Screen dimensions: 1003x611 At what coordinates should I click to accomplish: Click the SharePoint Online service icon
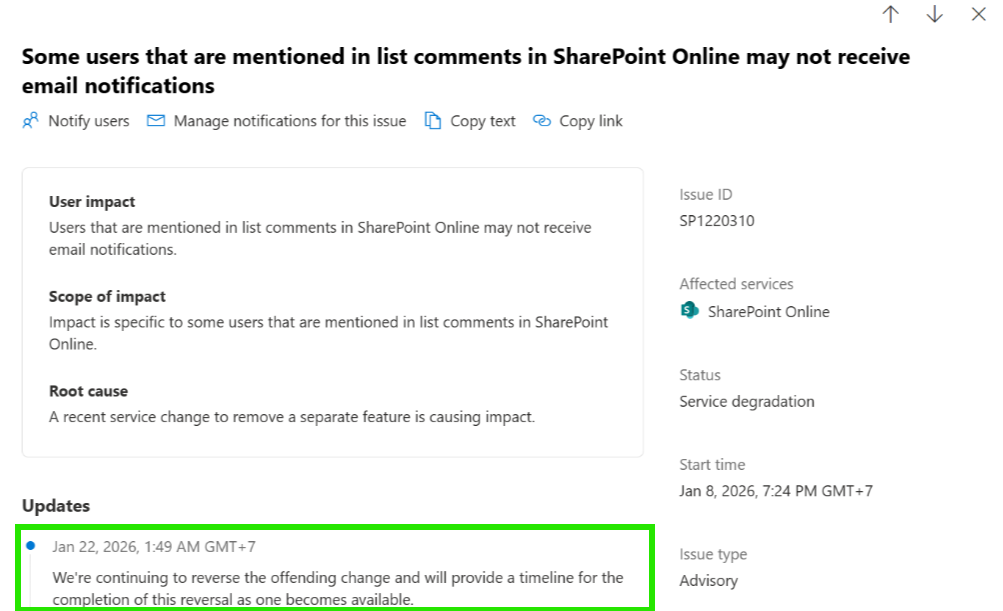[689, 311]
